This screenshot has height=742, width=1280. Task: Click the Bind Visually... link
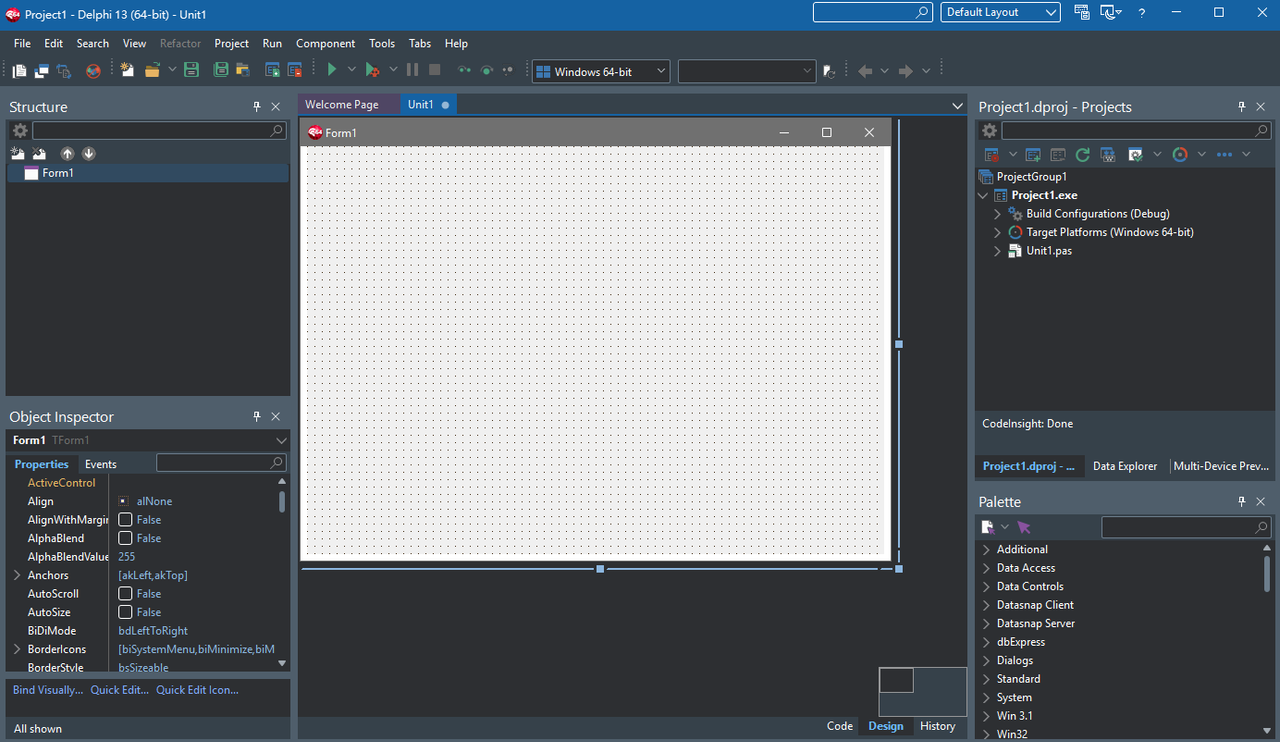click(48, 690)
